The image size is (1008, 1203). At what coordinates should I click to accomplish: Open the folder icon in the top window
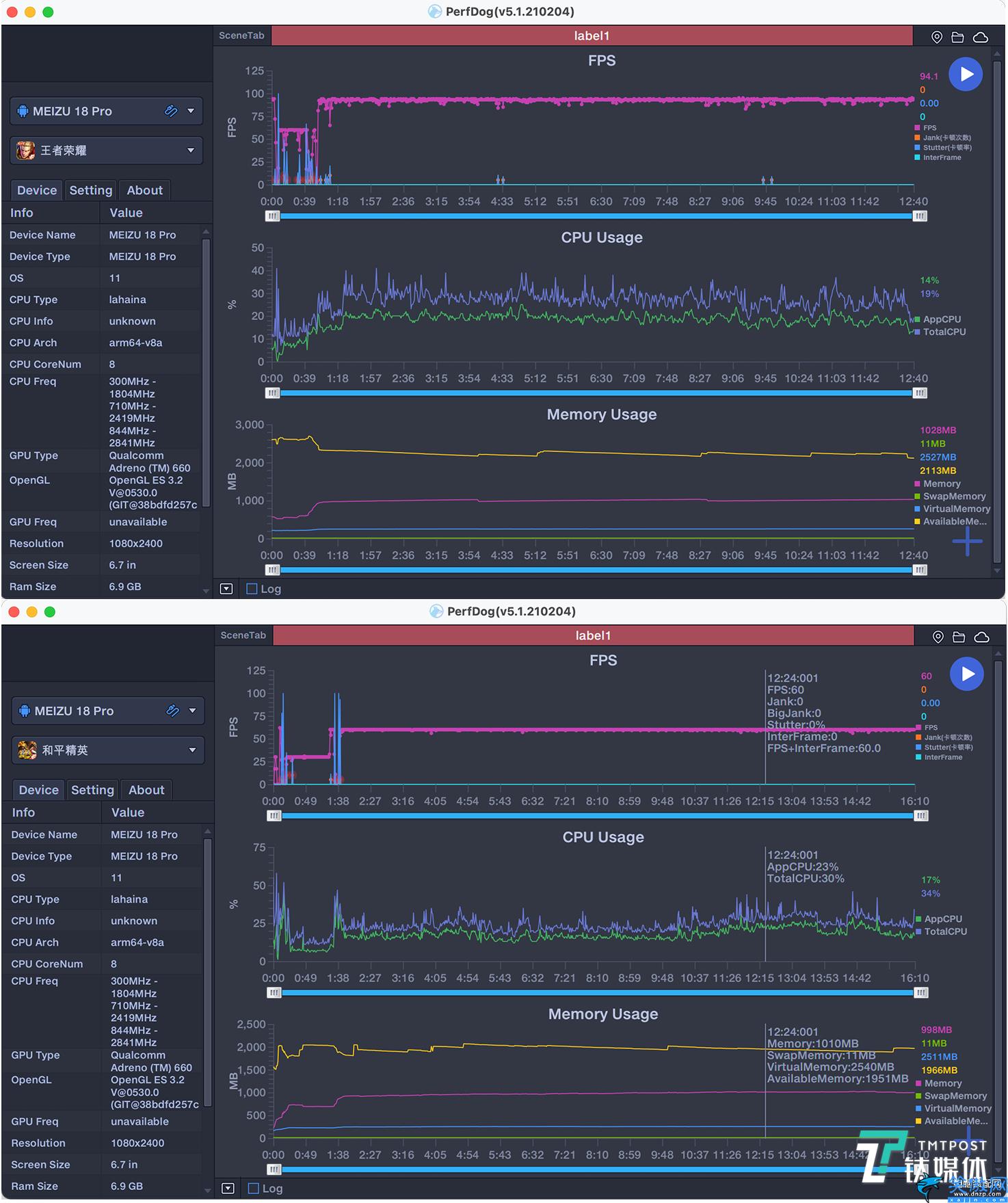coord(957,37)
